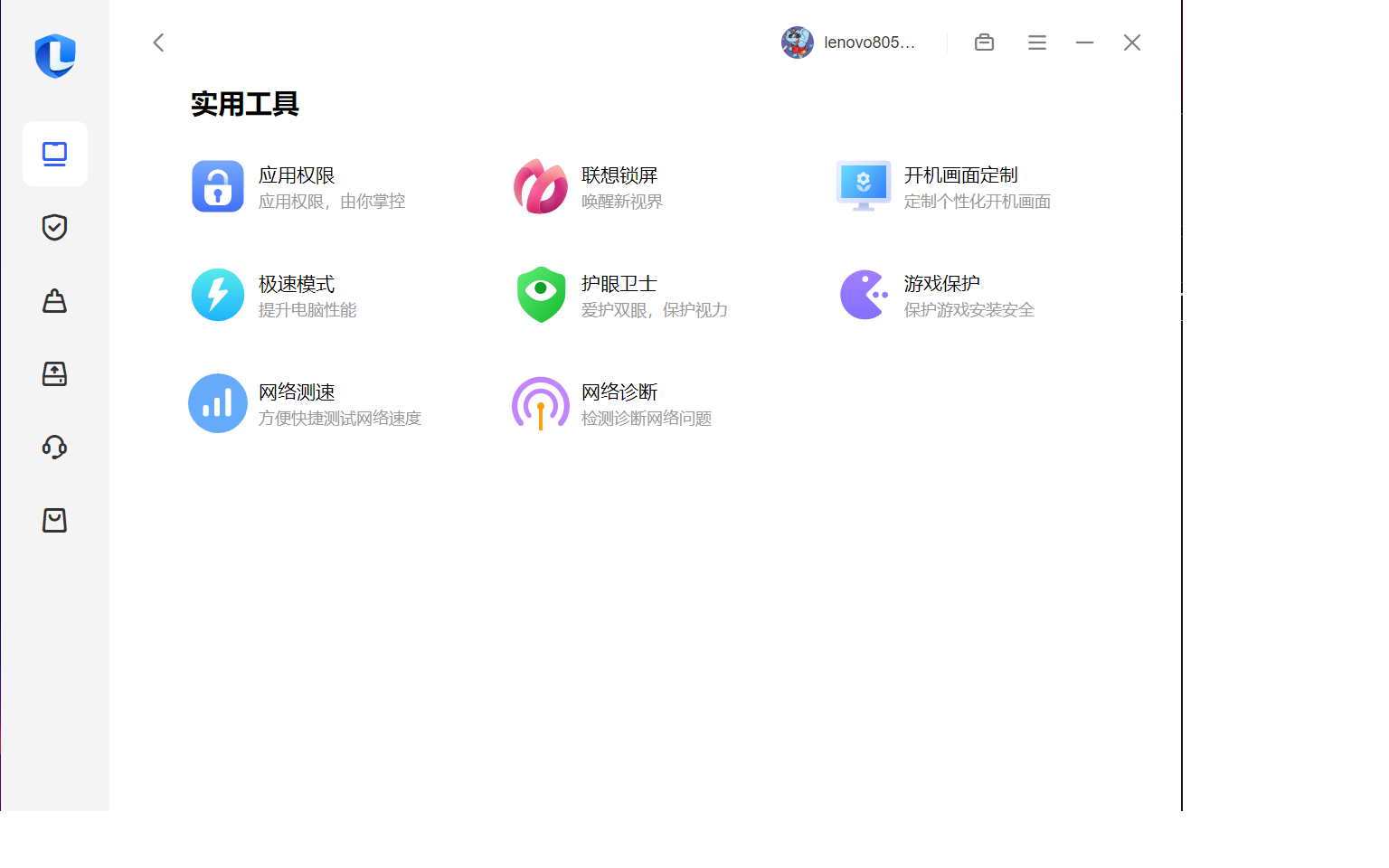Open the hamburger menu
The height and width of the screenshot is (868, 1389).
1037,42
